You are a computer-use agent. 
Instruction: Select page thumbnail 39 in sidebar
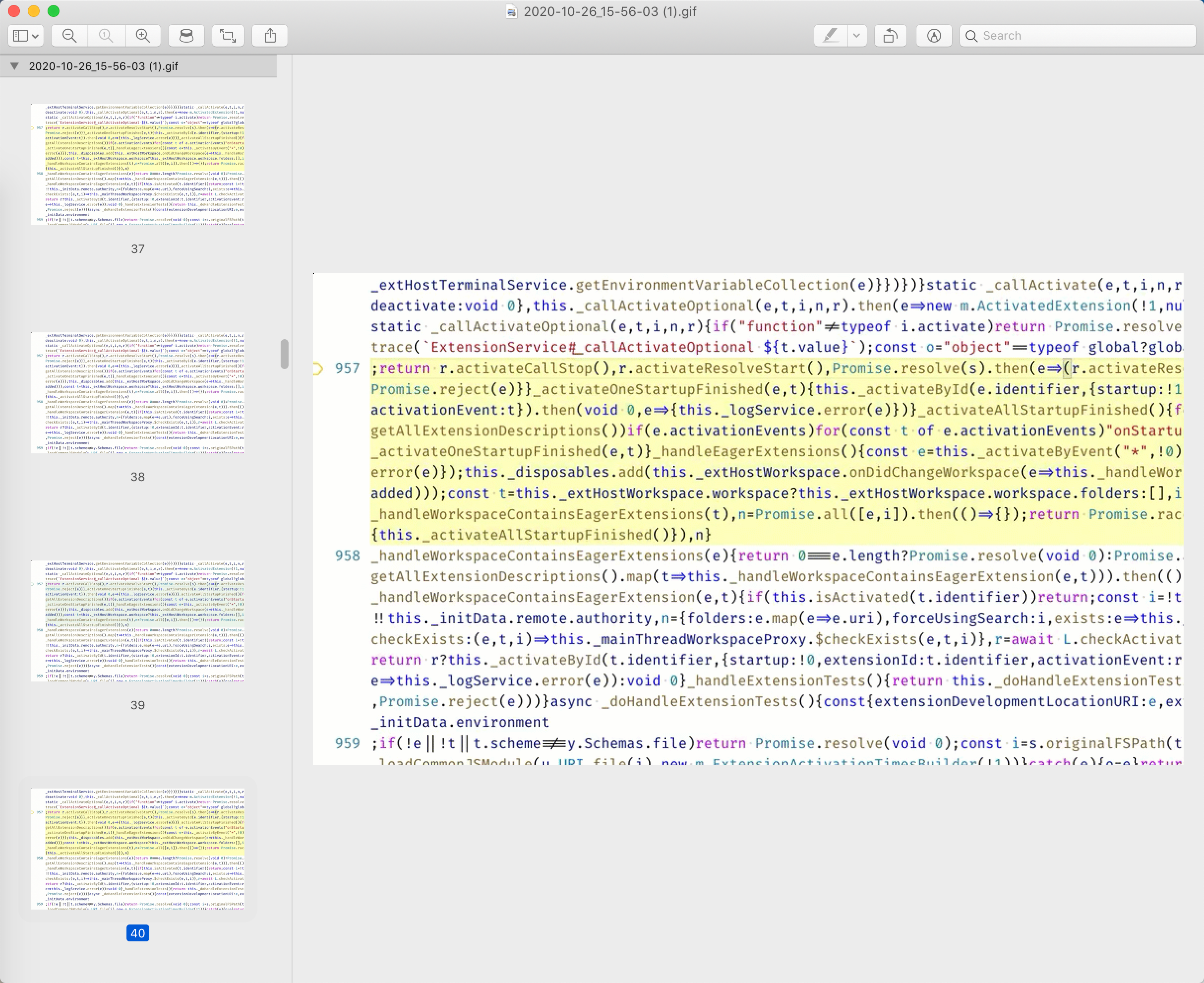[x=137, y=620]
